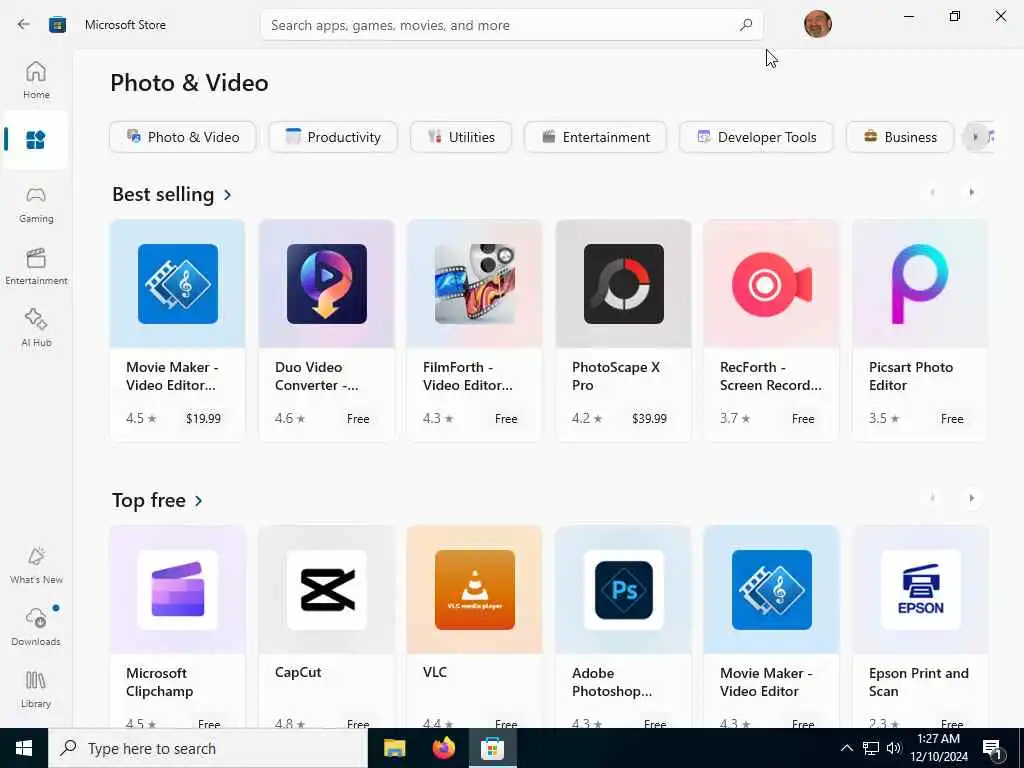Select the Productivity category chip
Screen dimensions: 1024x768
tap(333, 137)
